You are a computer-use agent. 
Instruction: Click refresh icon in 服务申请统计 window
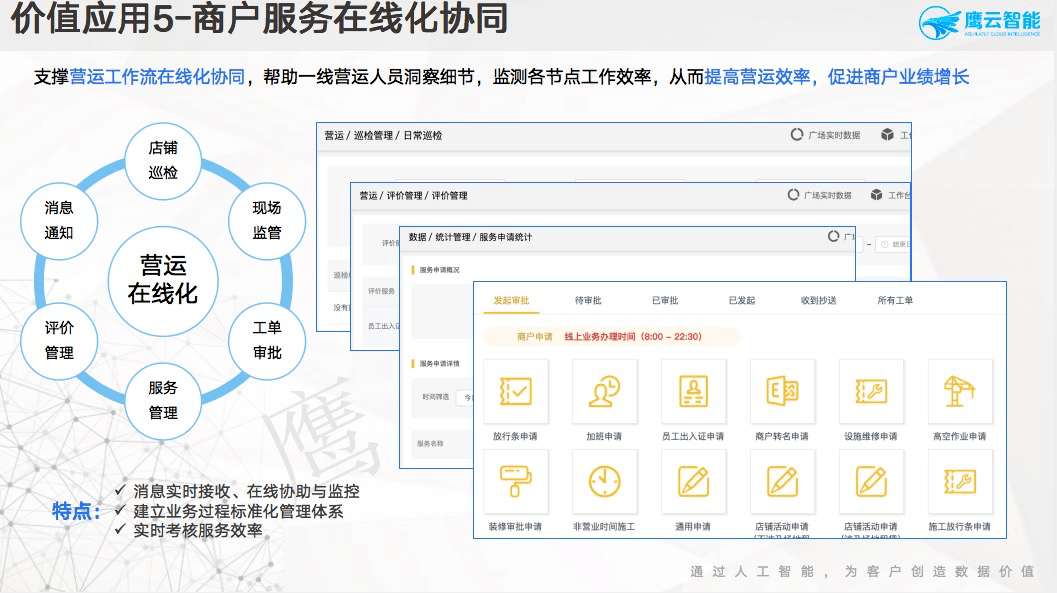click(834, 236)
